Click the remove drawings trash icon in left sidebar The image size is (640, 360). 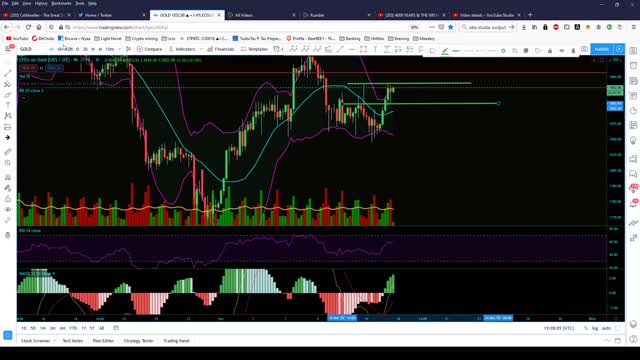(8, 235)
